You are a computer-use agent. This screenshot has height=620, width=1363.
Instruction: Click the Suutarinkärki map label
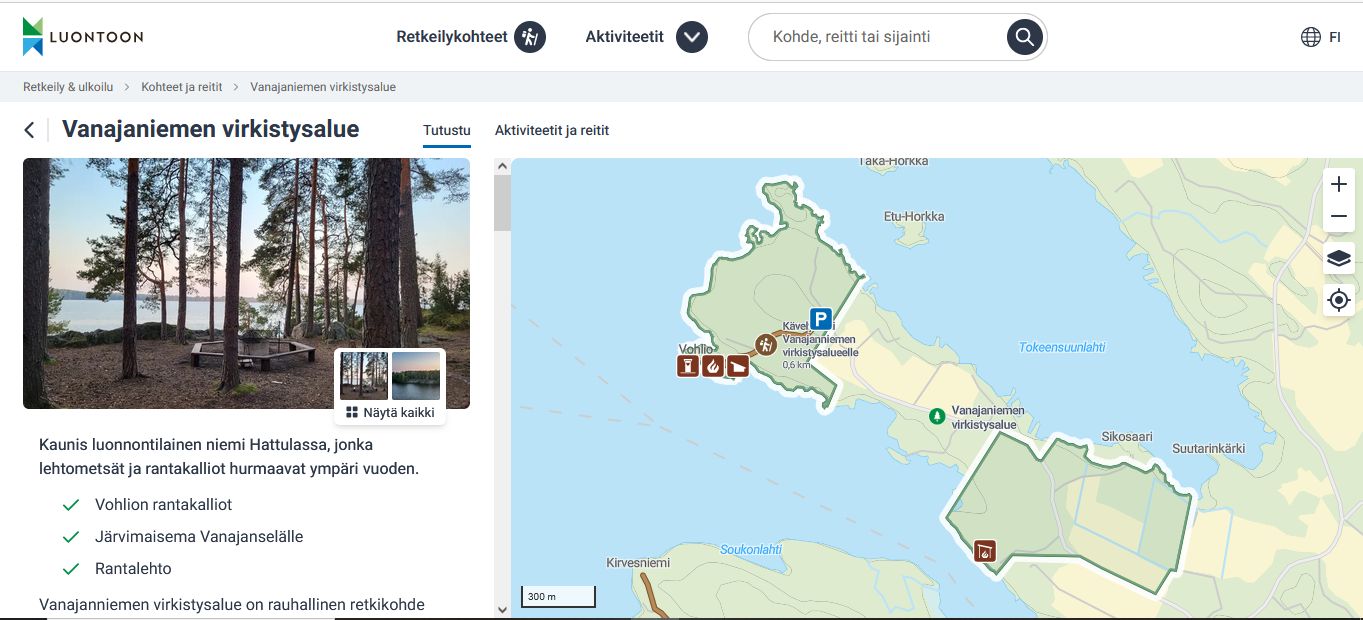pyautogui.click(x=1208, y=449)
